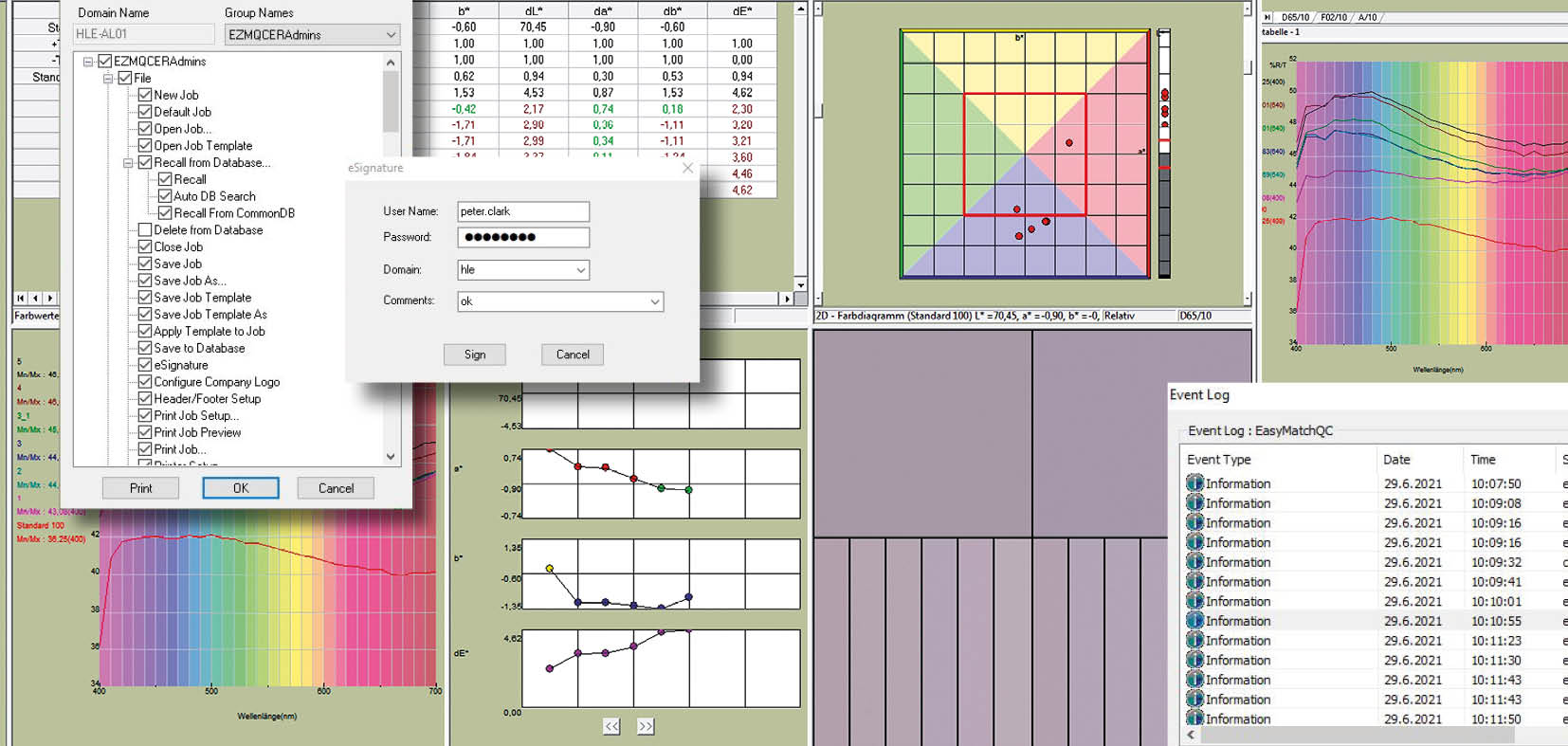The width and height of the screenshot is (1568, 746).
Task: Click the User Name field
Action: [x=522, y=211]
